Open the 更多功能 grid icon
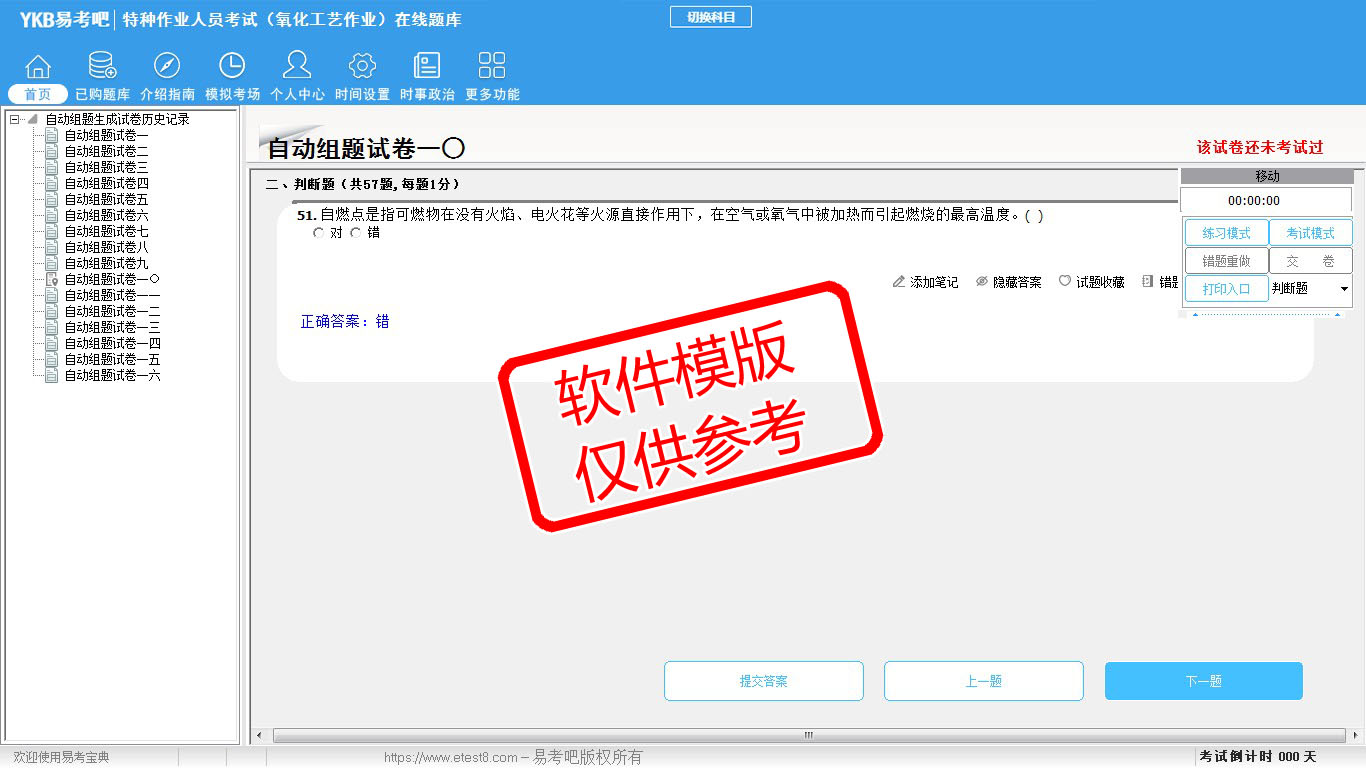The image size is (1366, 768). (x=492, y=67)
